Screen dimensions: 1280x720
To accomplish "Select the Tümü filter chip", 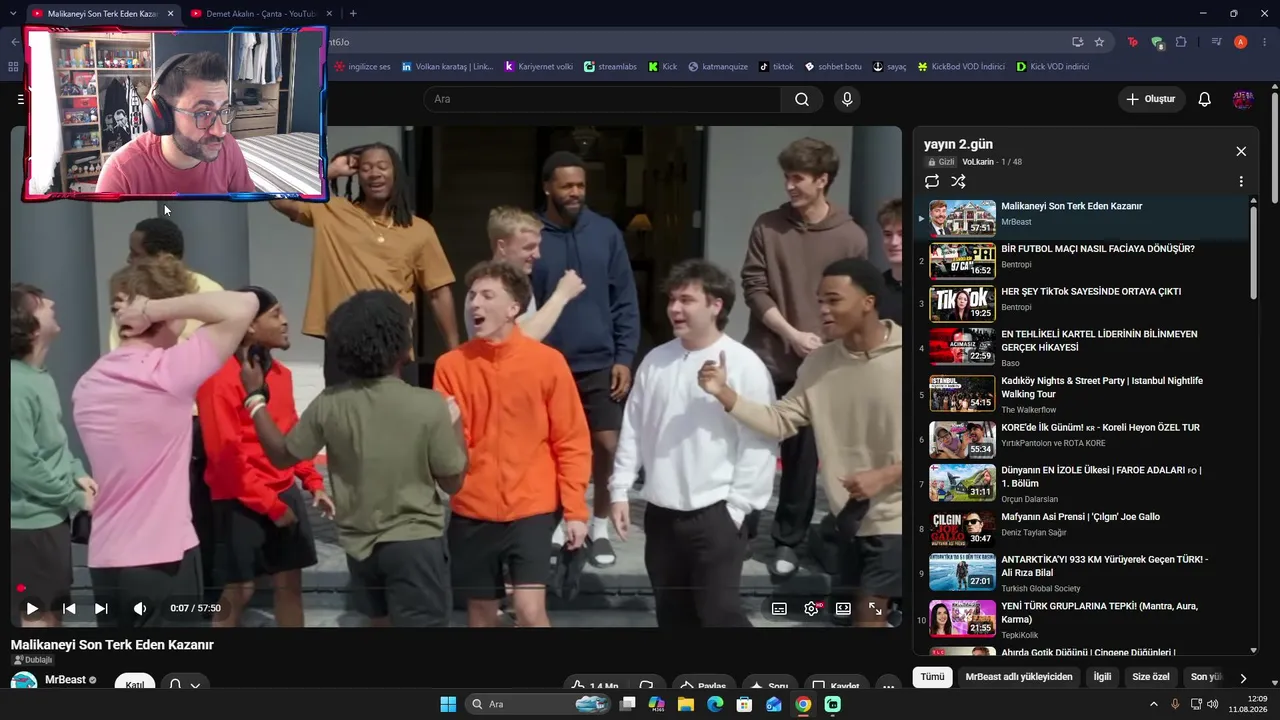I will pos(932,677).
